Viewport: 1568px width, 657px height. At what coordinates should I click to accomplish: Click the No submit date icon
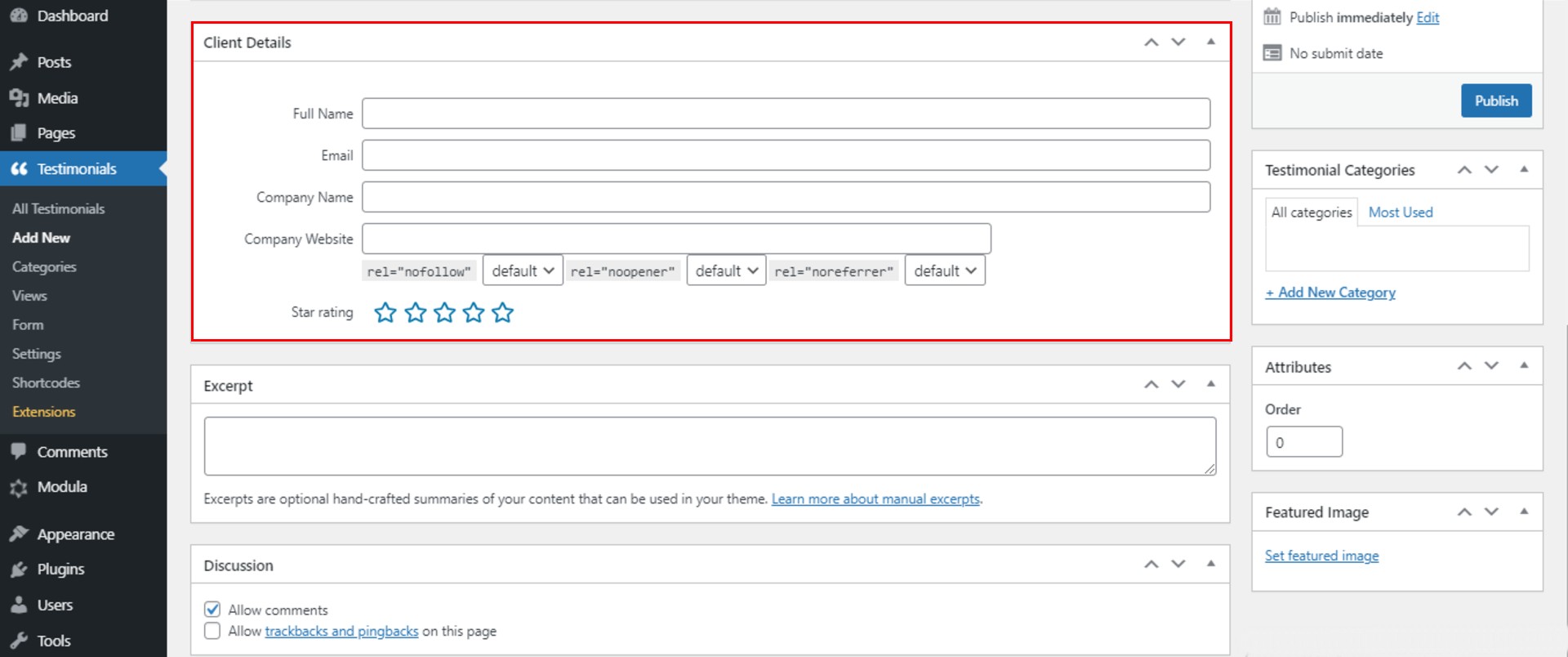[x=1272, y=53]
